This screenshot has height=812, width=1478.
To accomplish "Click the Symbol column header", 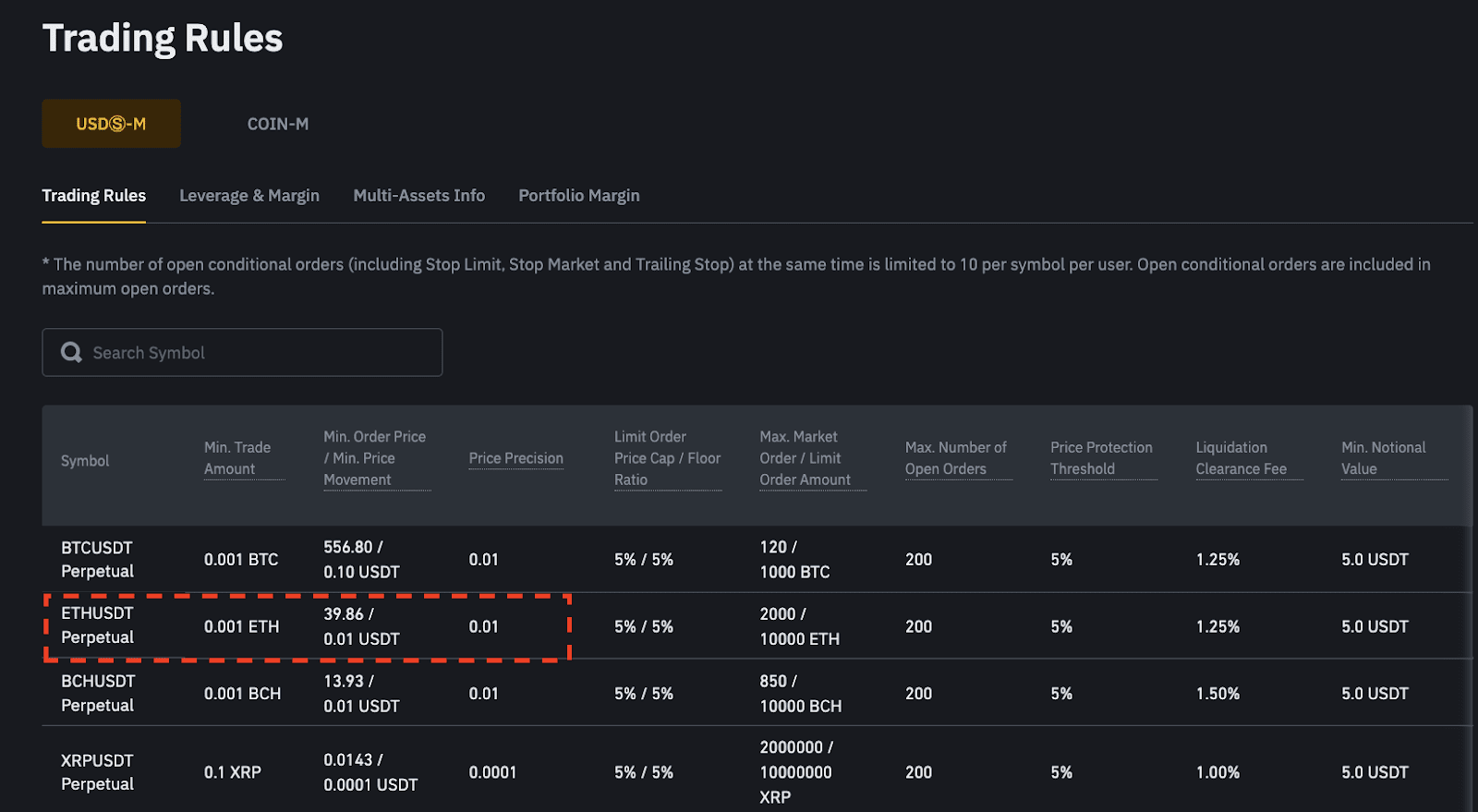I will [85, 461].
